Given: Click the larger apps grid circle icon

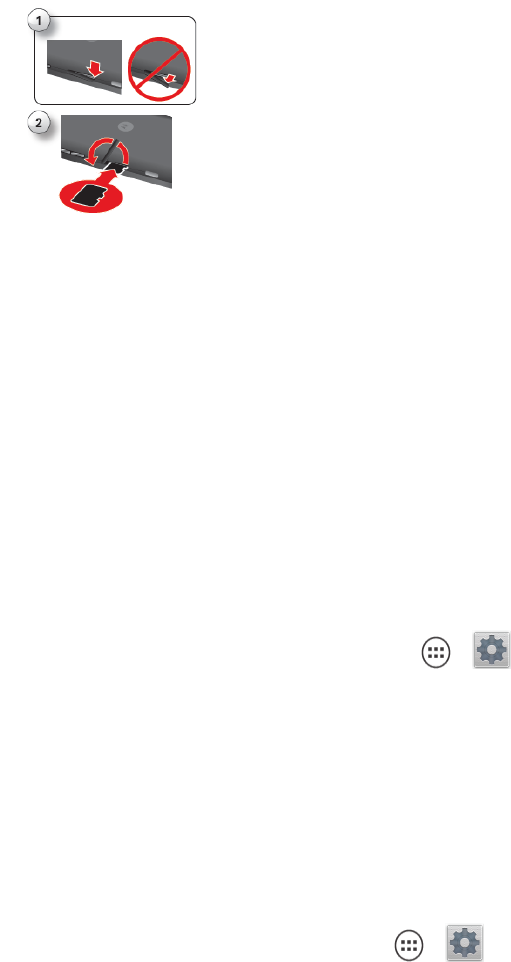Looking at the screenshot, I should (x=436, y=653).
